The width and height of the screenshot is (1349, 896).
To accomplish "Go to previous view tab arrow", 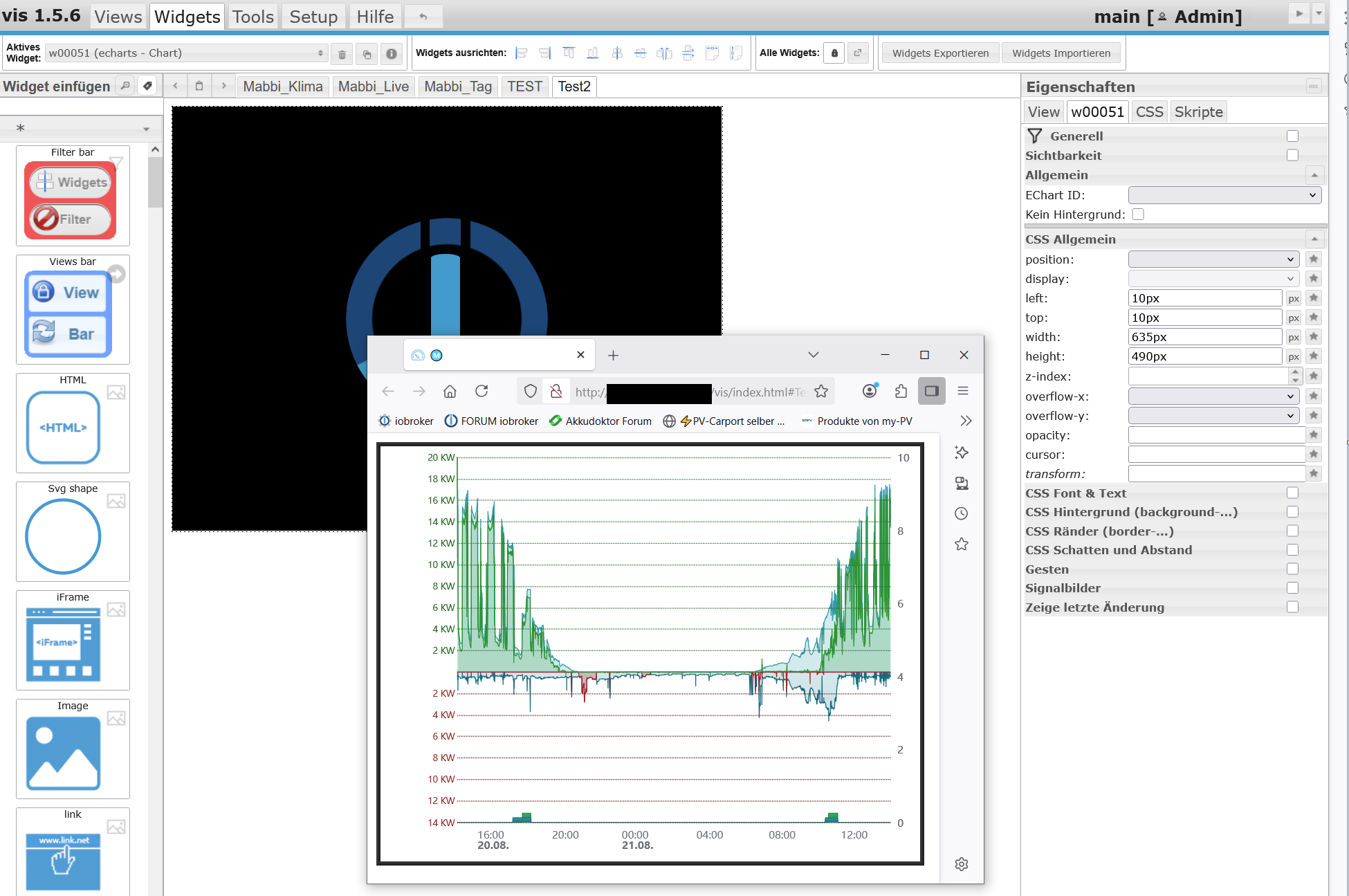I will (x=176, y=86).
